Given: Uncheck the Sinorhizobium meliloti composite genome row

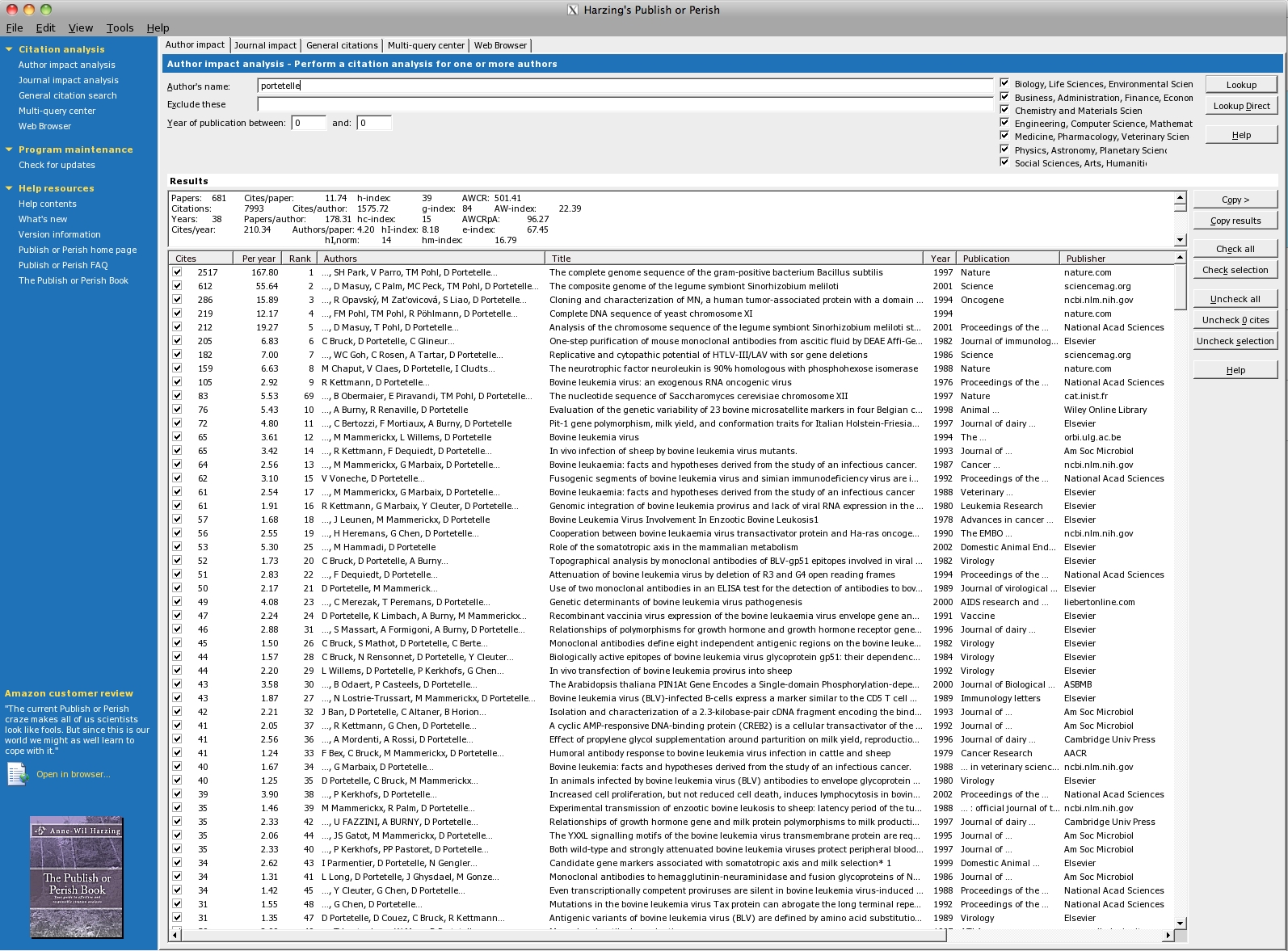Looking at the screenshot, I should click(177, 286).
